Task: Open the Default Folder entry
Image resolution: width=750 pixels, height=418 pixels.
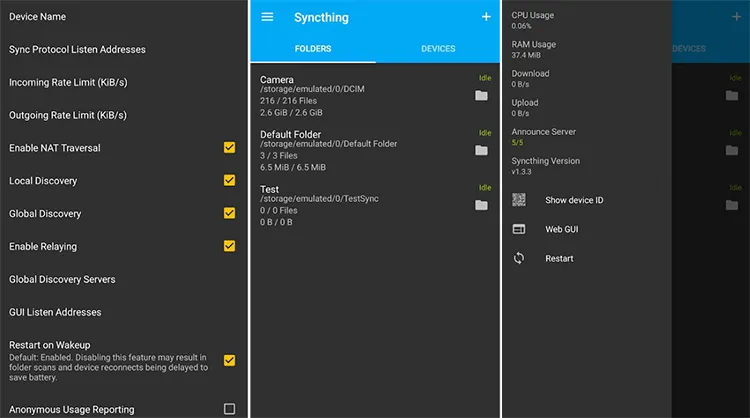Action: [x=375, y=151]
